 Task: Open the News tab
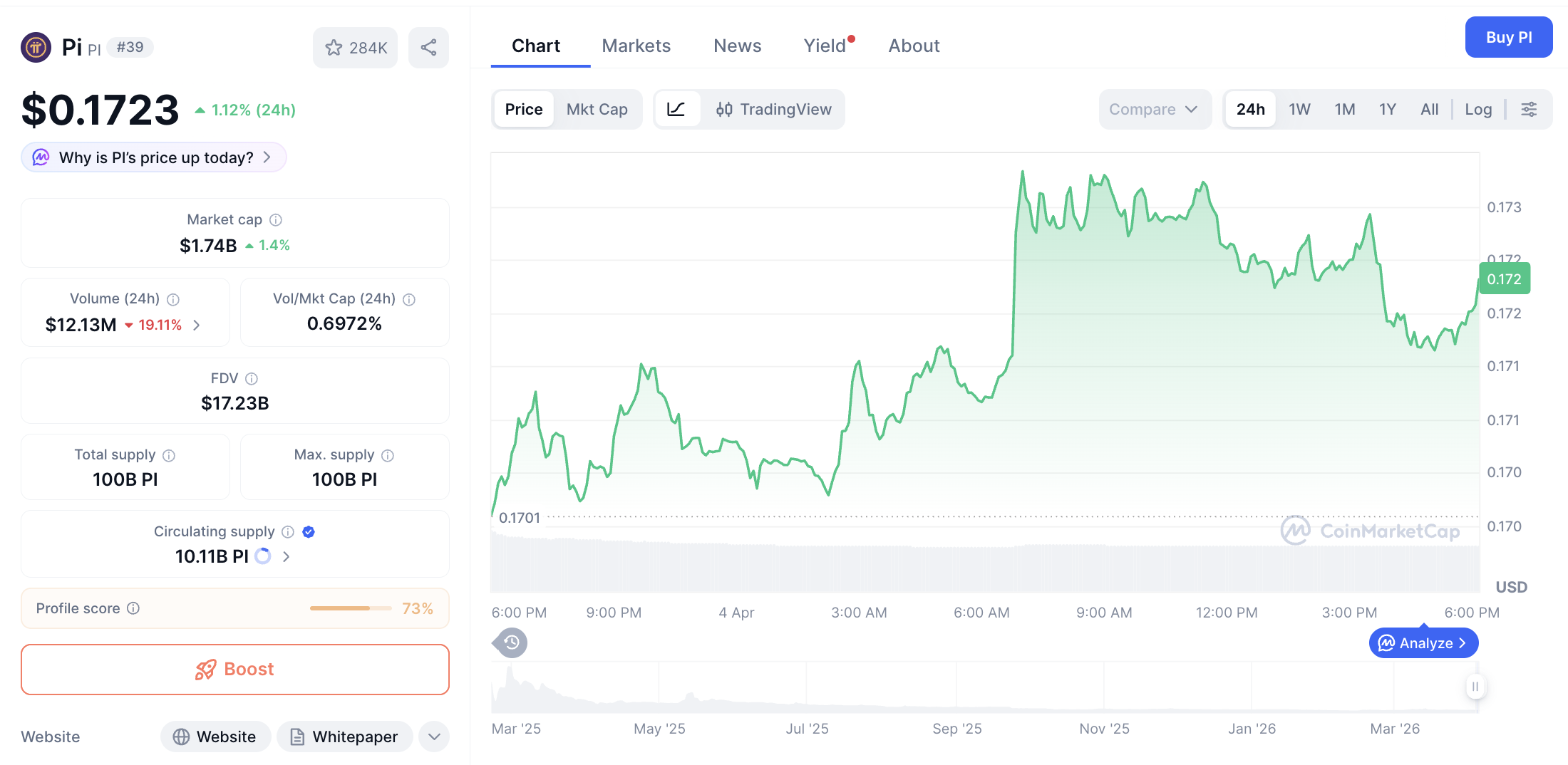pyautogui.click(x=737, y=45)
